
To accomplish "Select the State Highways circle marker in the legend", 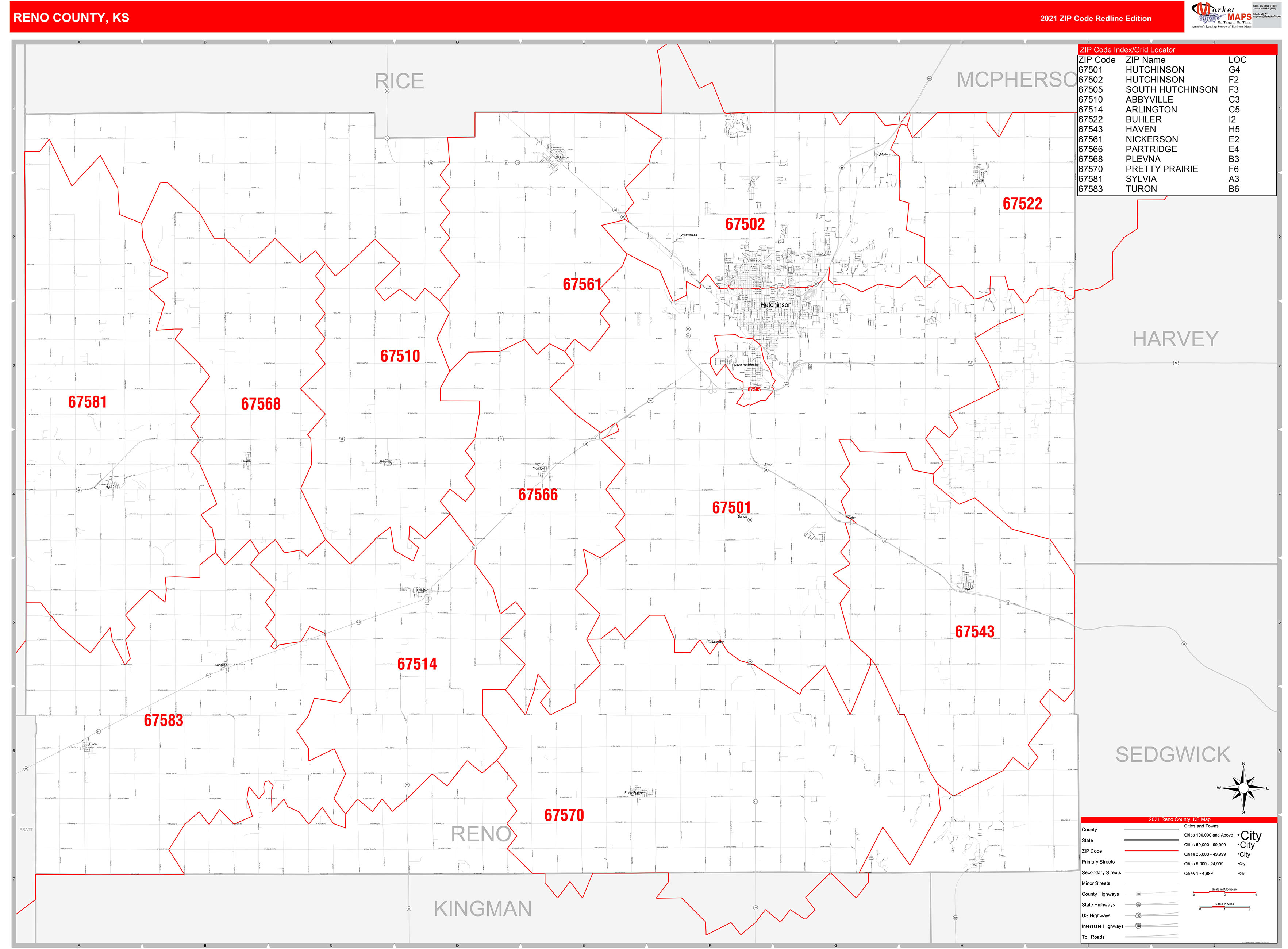I will pos(1138,905).
